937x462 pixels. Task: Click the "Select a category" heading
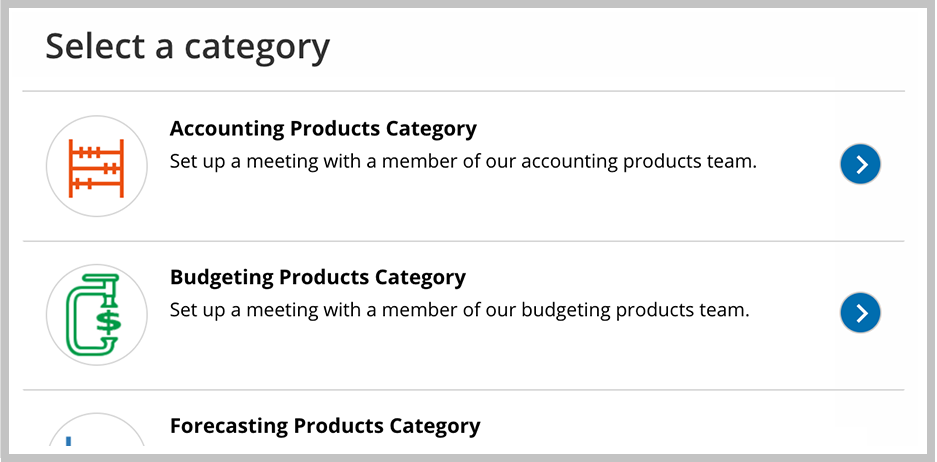tap(188, 47)
